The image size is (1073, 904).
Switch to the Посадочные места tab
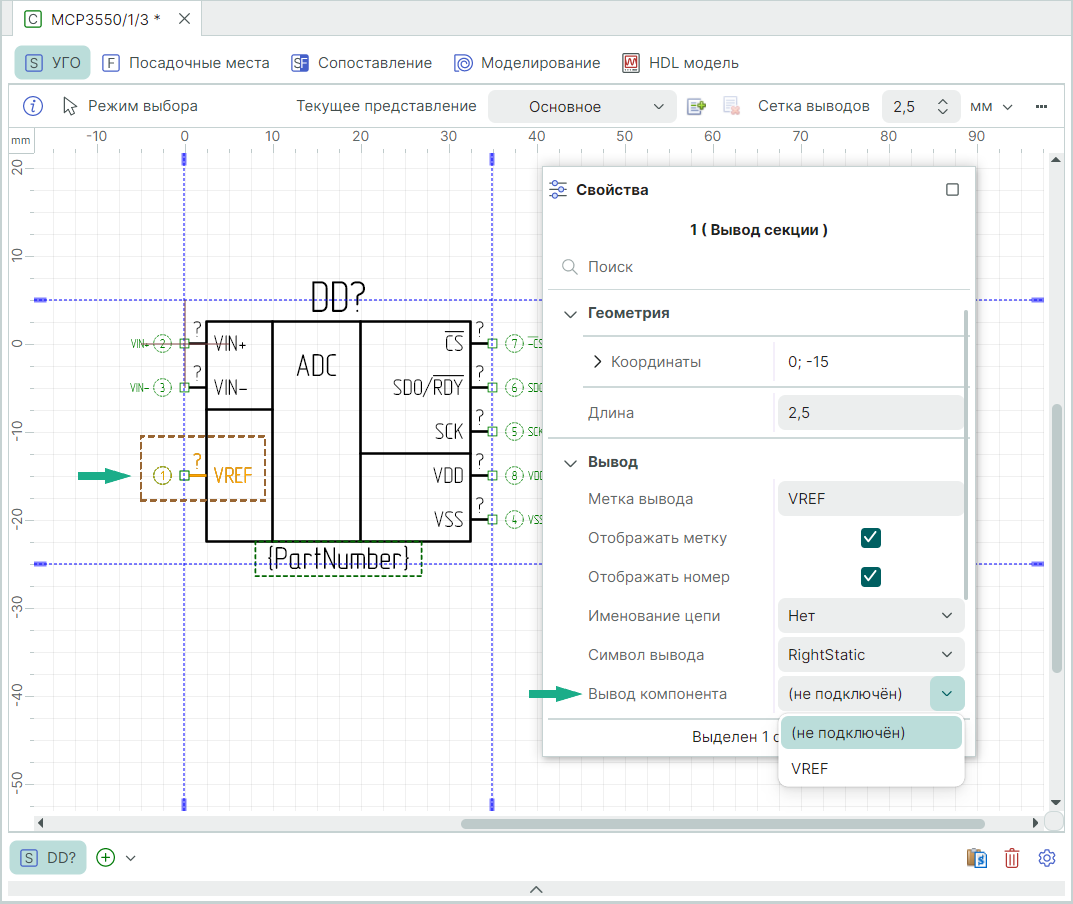pyautogui.click(x=186, y=63)
